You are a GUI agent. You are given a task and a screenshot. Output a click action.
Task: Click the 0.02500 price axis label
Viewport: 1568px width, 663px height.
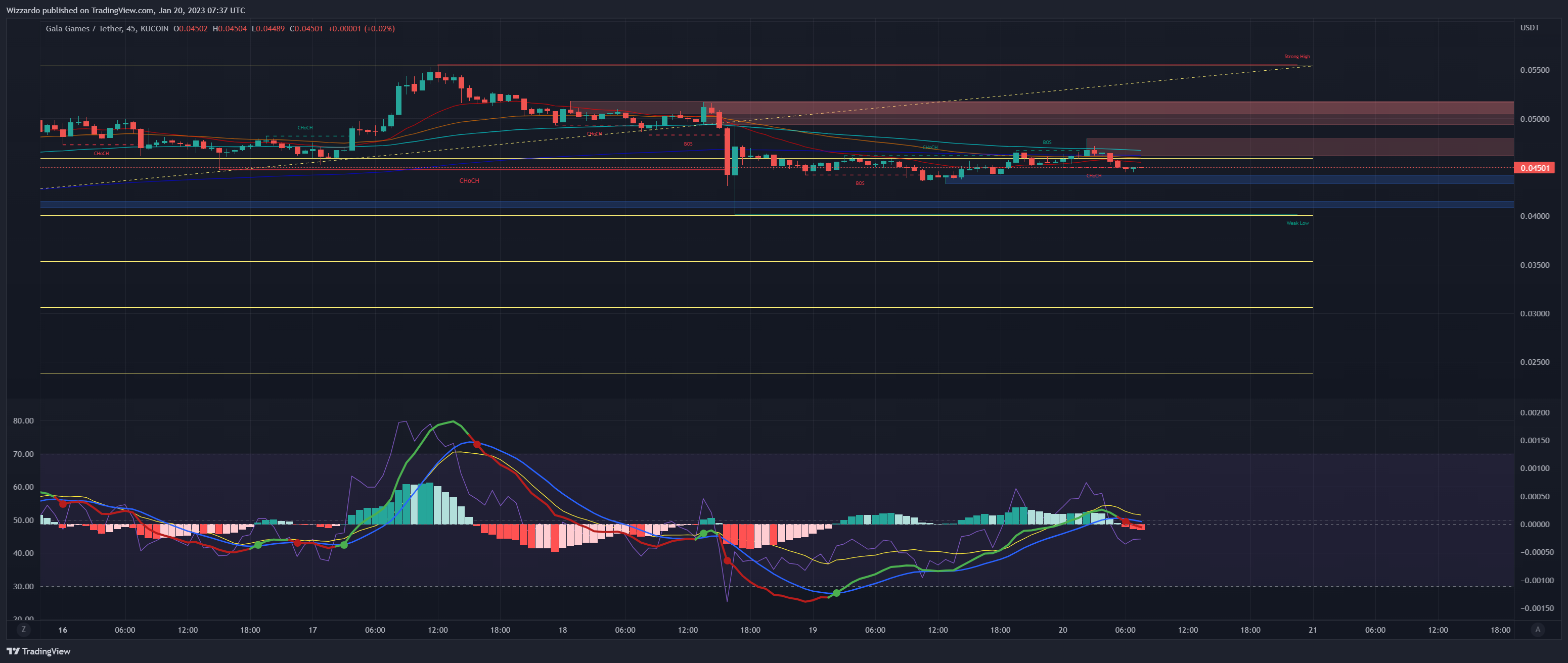pos(1535,362)
